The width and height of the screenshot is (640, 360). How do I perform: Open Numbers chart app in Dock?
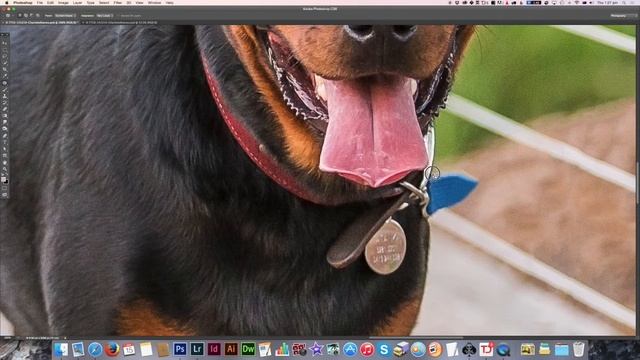point(282,349)
